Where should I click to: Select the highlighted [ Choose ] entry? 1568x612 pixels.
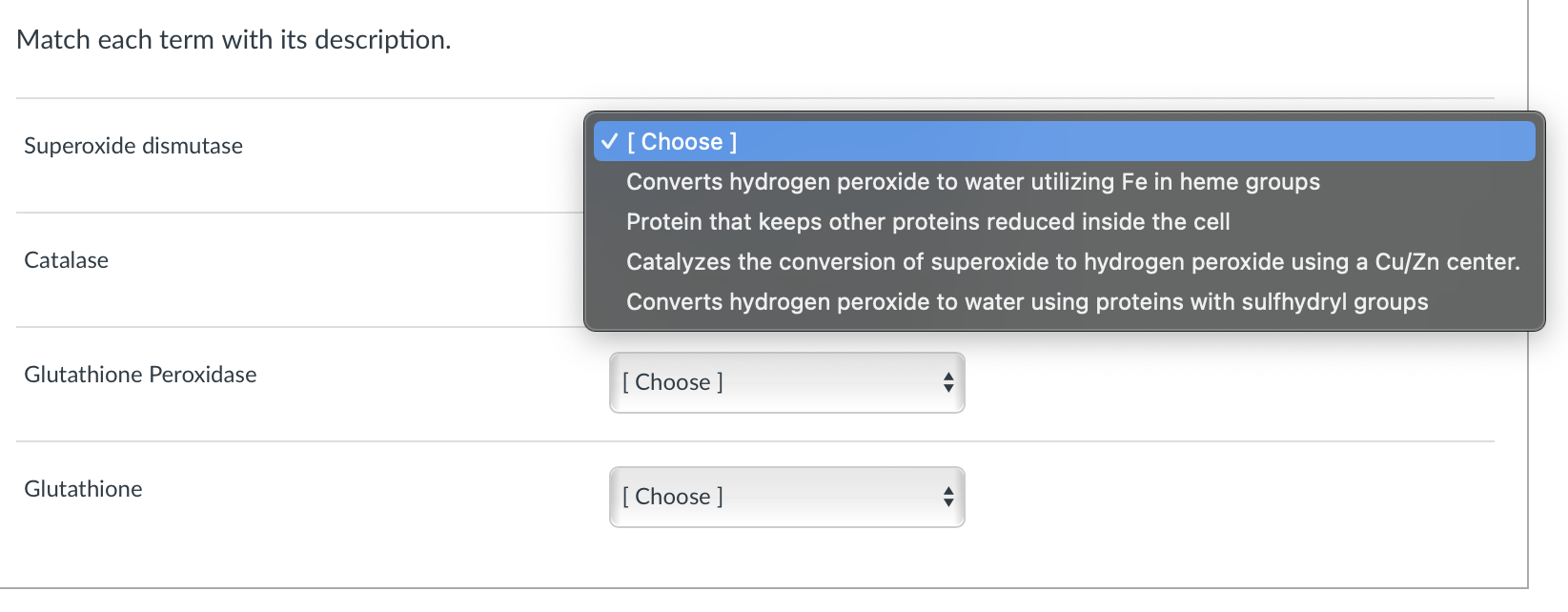[681, 141]
